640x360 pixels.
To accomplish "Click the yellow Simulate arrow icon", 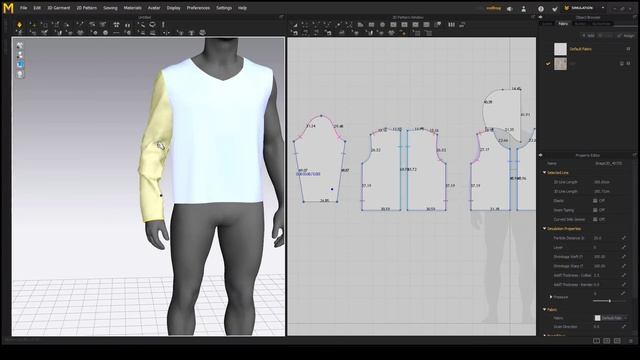I will [x=19, y=25].
